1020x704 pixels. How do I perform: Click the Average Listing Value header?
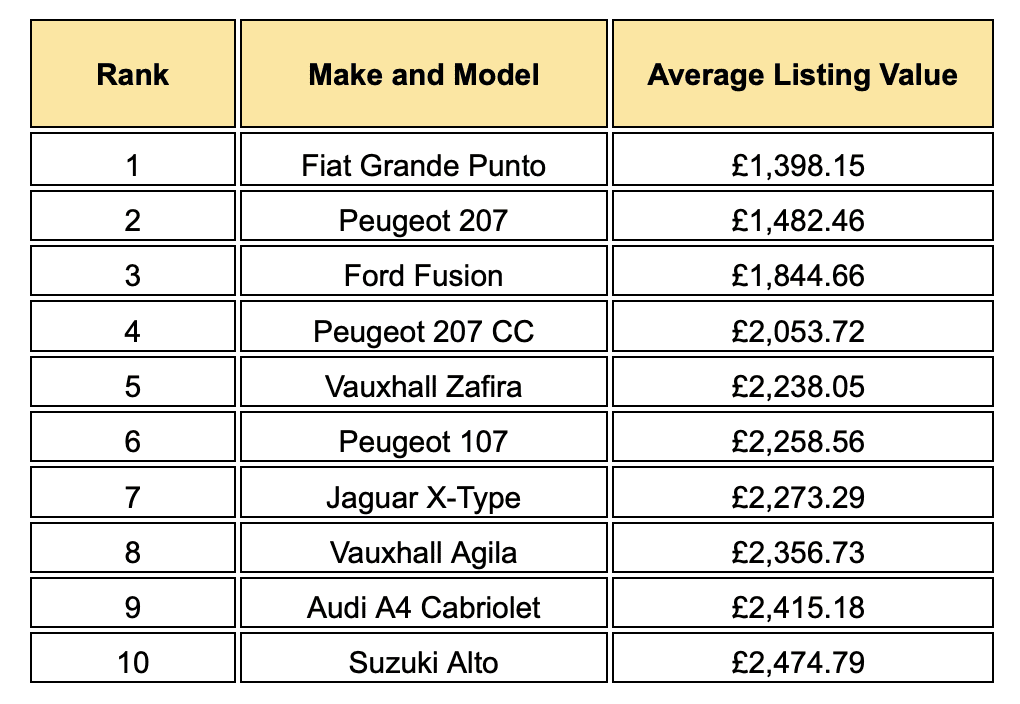[x=803, y=74]
